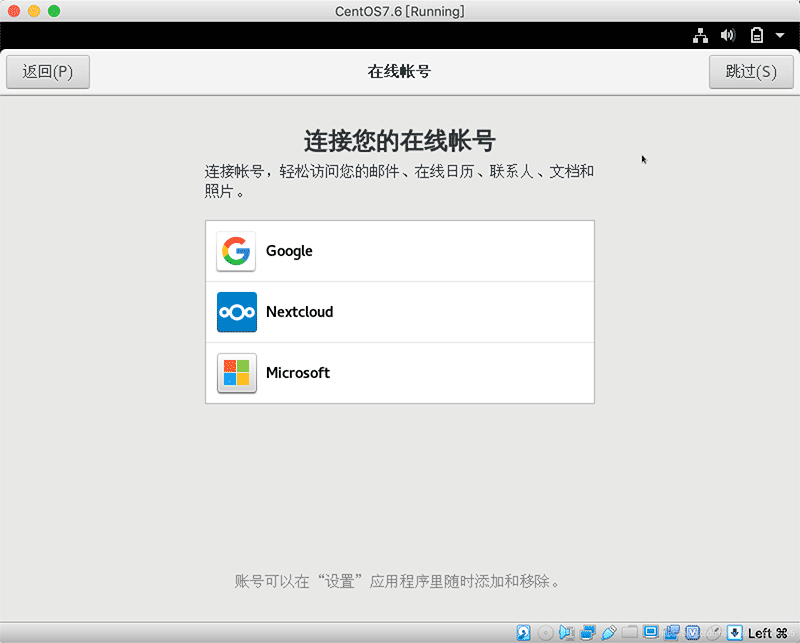Click the VirtualBox optical drive status icon
Viewport: 800px width, 643px height.
pos(544,632)
